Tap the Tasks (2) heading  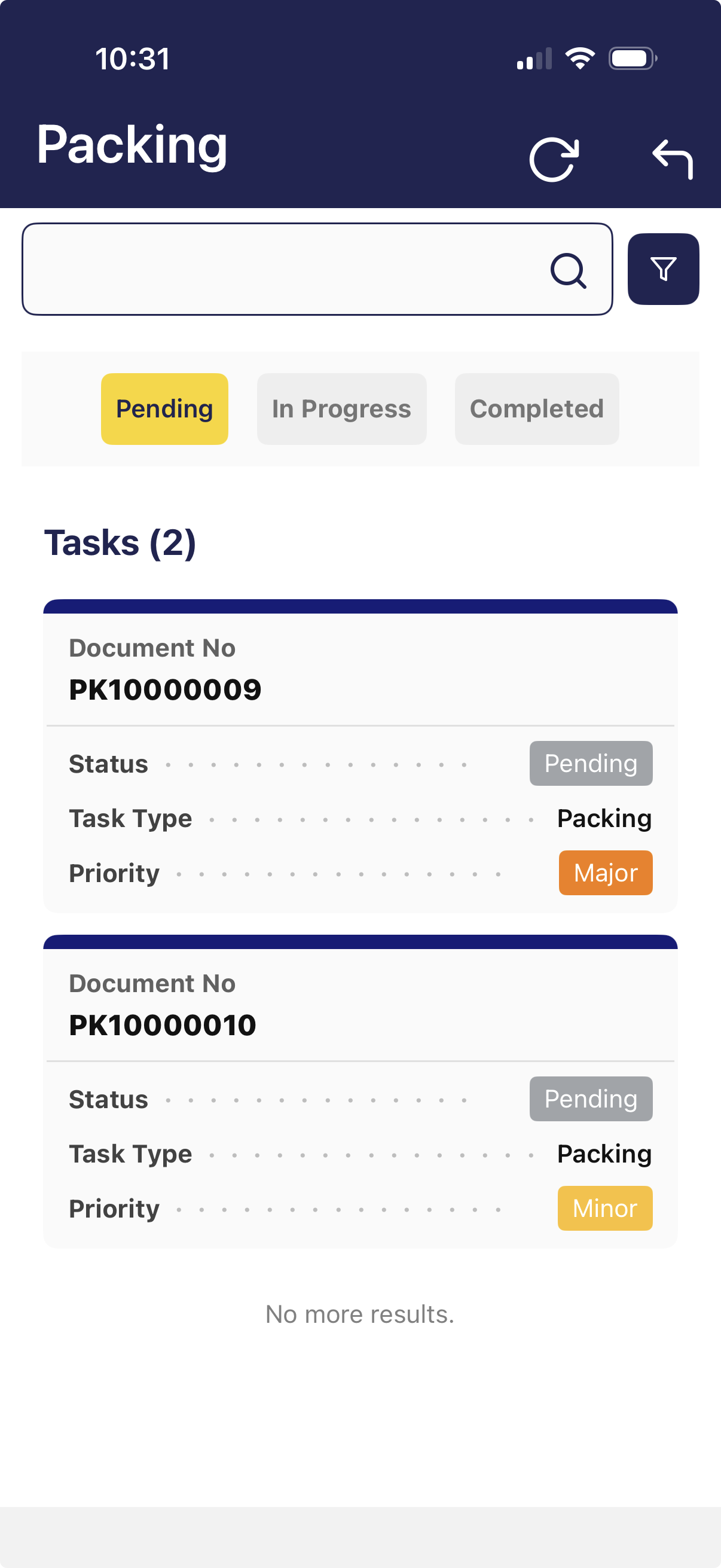tap(120, 542)
